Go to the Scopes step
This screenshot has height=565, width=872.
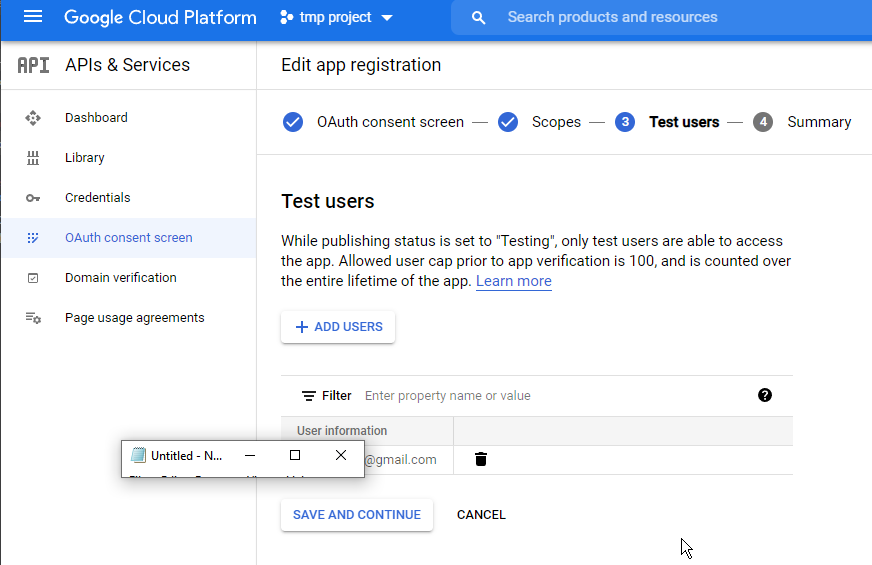point(555,122)
